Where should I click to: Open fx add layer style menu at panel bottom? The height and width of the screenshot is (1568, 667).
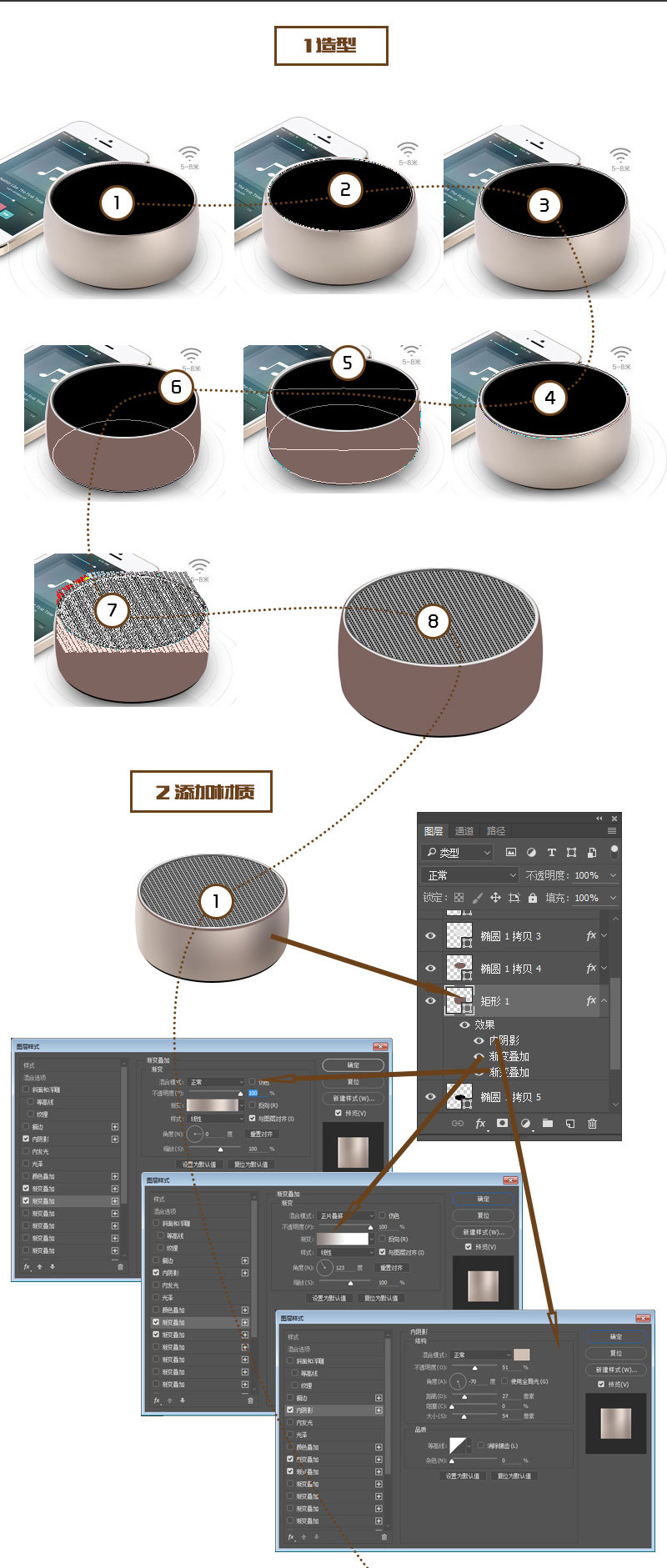(x=480, y=1124)
